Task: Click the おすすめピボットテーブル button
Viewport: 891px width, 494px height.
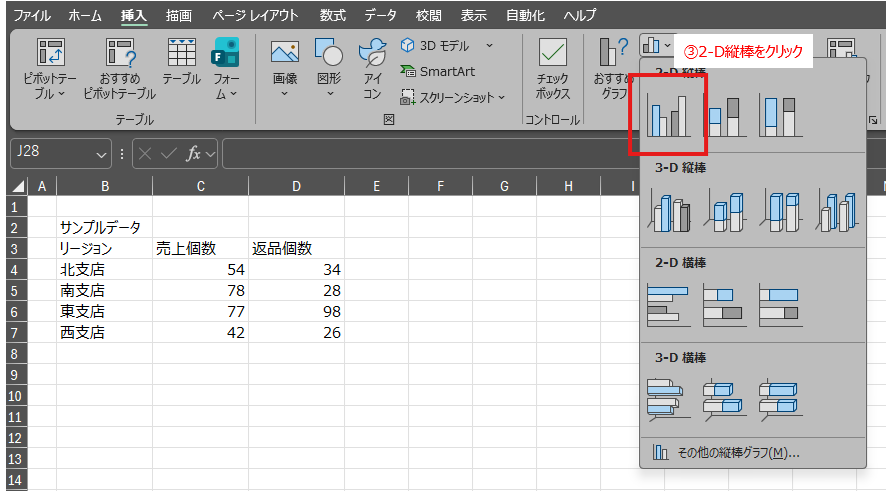Action: point(119,68)
